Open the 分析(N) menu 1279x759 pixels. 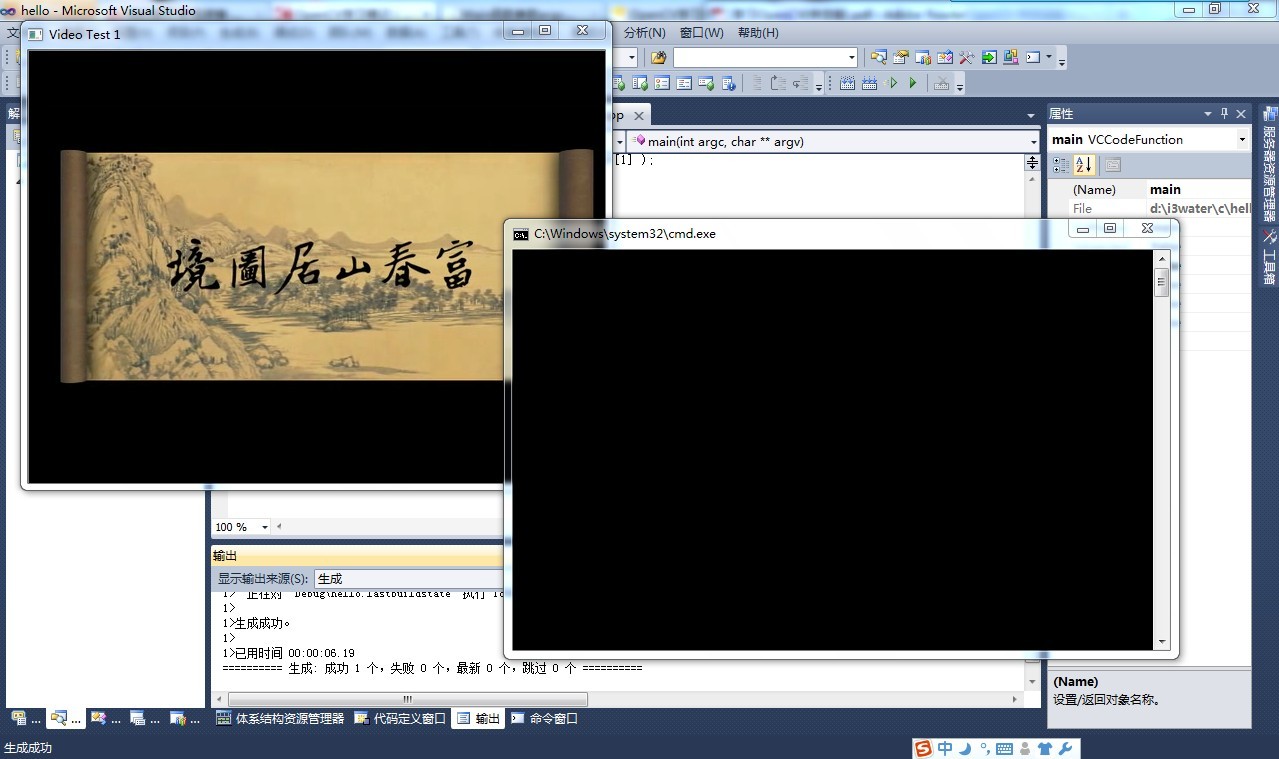click(x=644, y=33)
